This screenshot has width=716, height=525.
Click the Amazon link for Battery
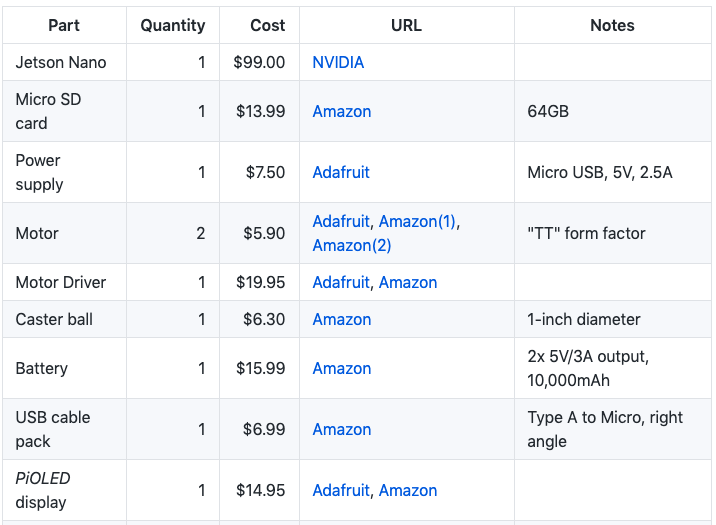pos(341,368)
